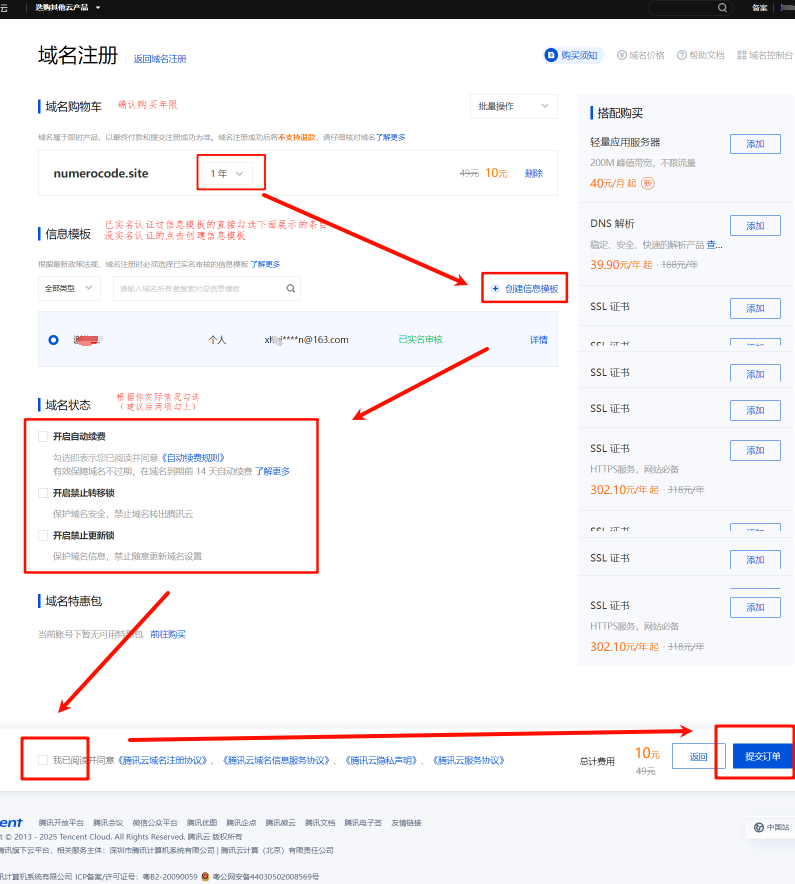795x884 pixels.
Task: Click the 提交订单 submit order button
Action: [x=762, y=757]
